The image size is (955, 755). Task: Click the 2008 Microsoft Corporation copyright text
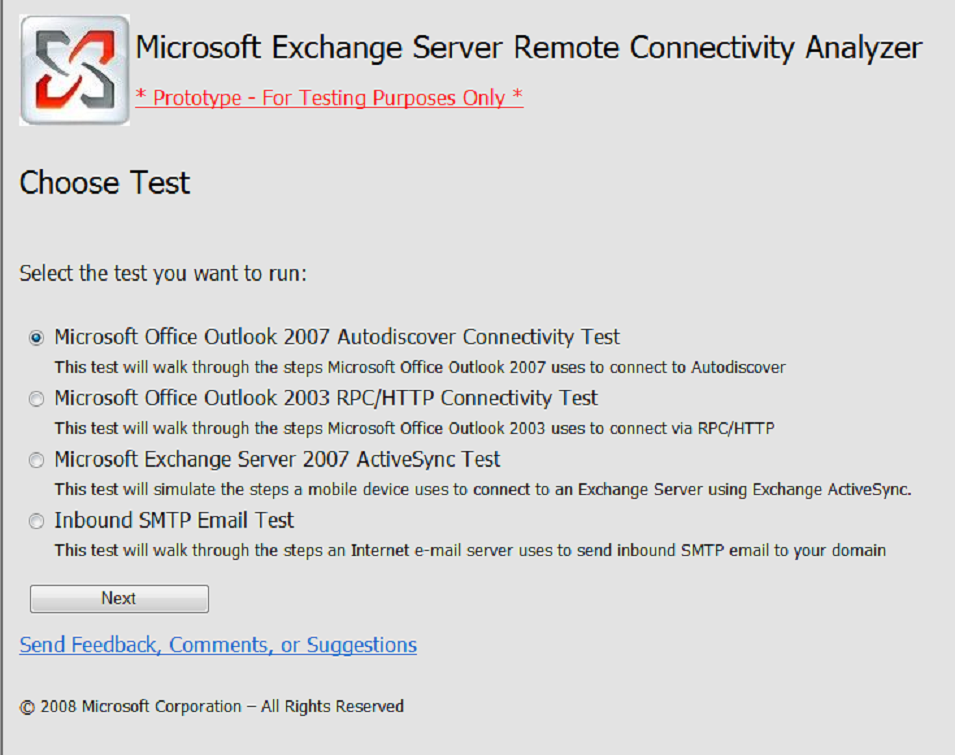pyautogui.click(x=212, y=705)
